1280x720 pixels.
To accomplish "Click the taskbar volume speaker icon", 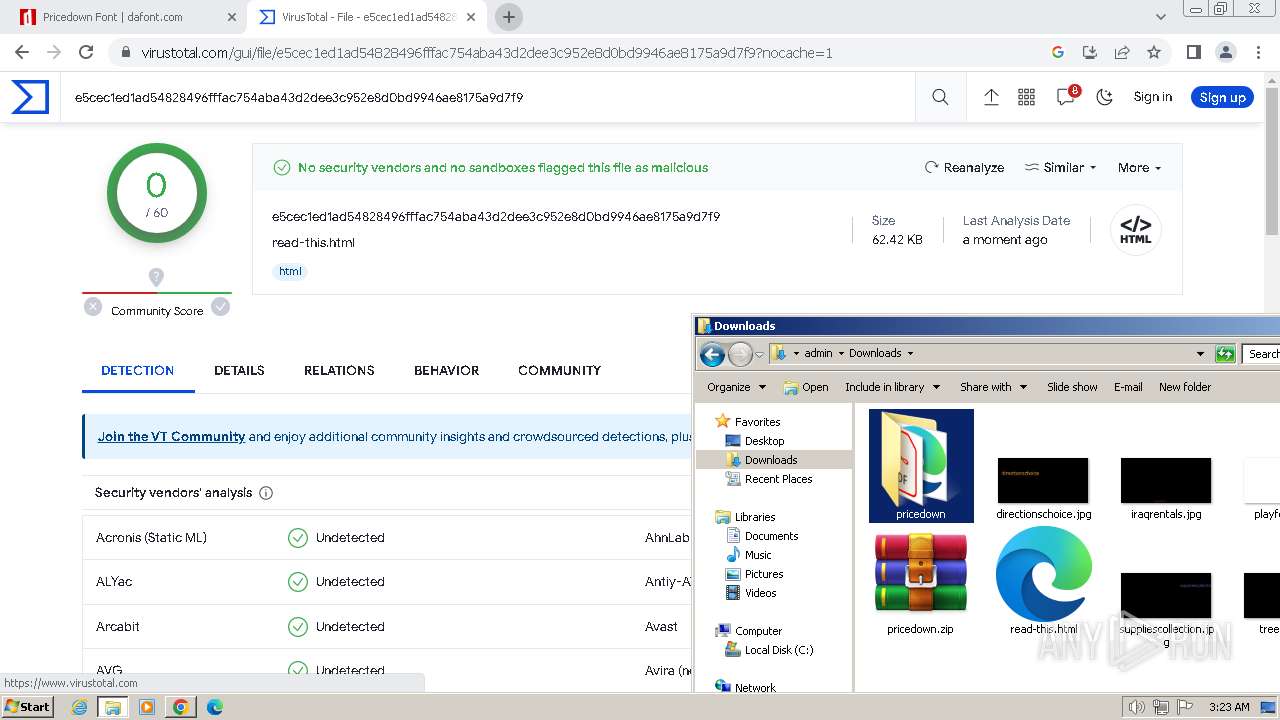I will pyautogui.click(x=1137, y=707).
